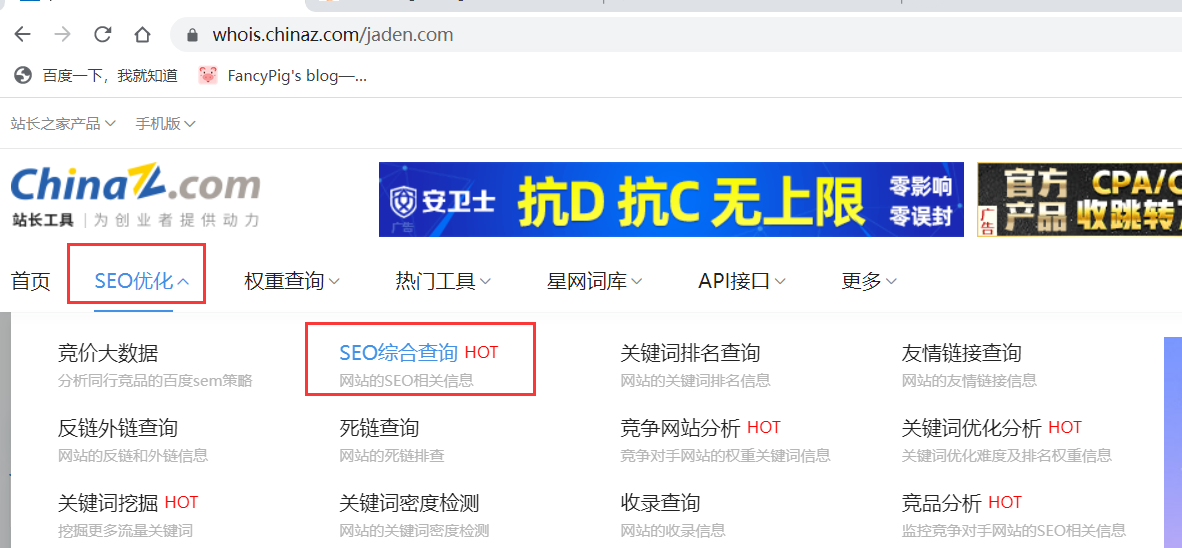Image resolution: width=1182 pixels, height=548 pixels.
Task: Open the 热门工具 menu
Action: (x=443, y=282)
